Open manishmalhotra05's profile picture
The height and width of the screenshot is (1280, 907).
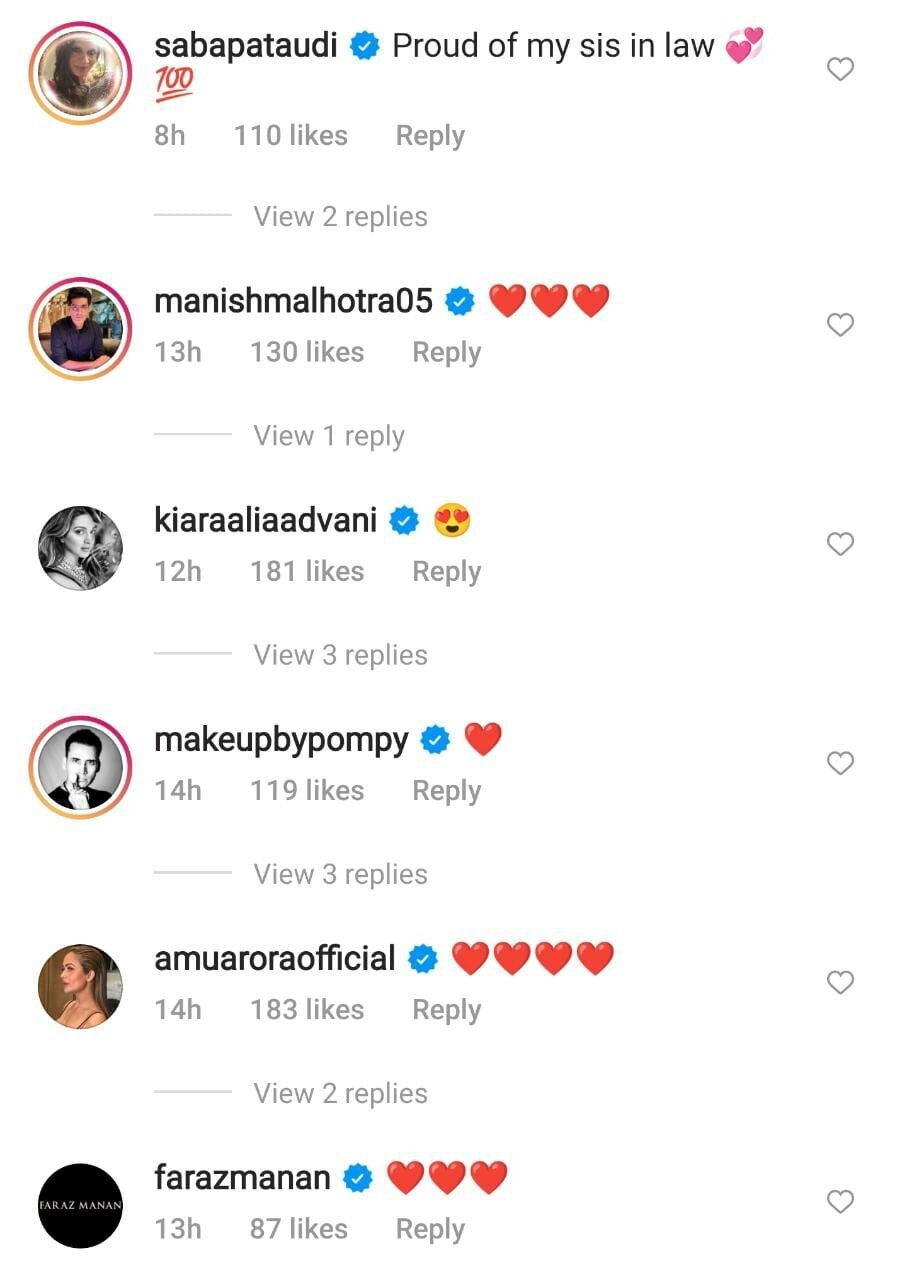point(80,328)
